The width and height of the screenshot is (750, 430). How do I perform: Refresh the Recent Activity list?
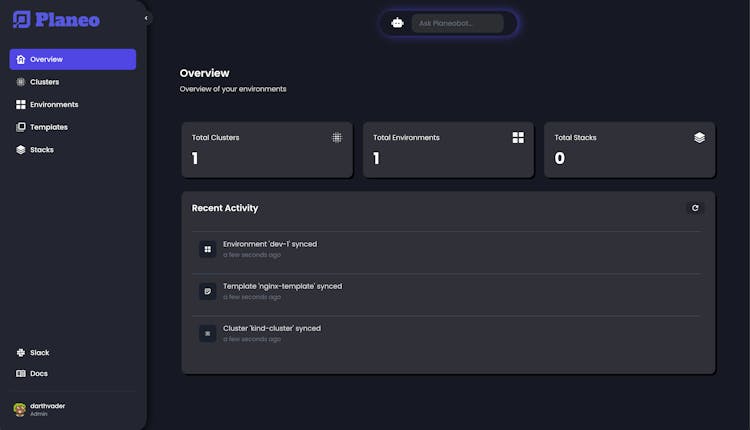point(695,208)
